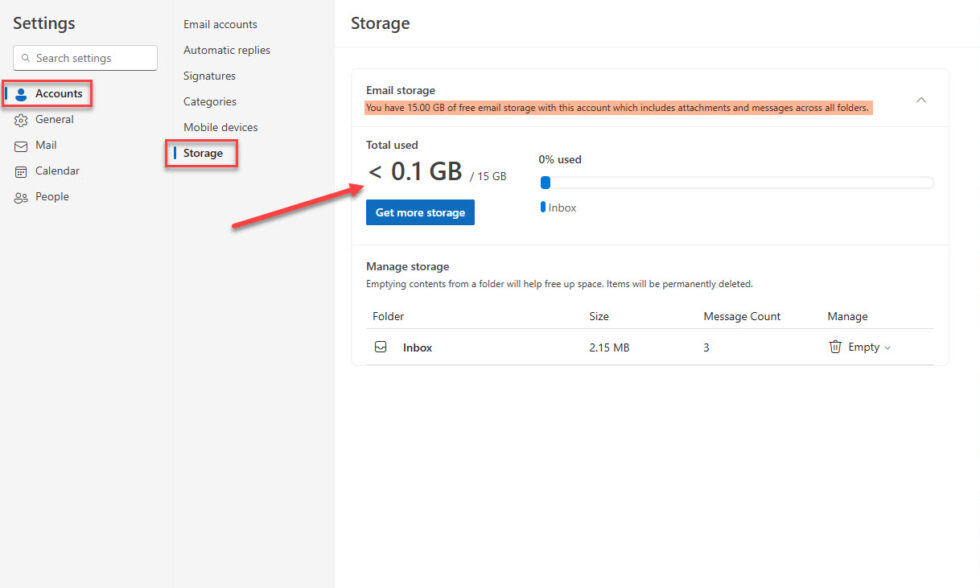Go to the Signatures settings page

(209, 75)
